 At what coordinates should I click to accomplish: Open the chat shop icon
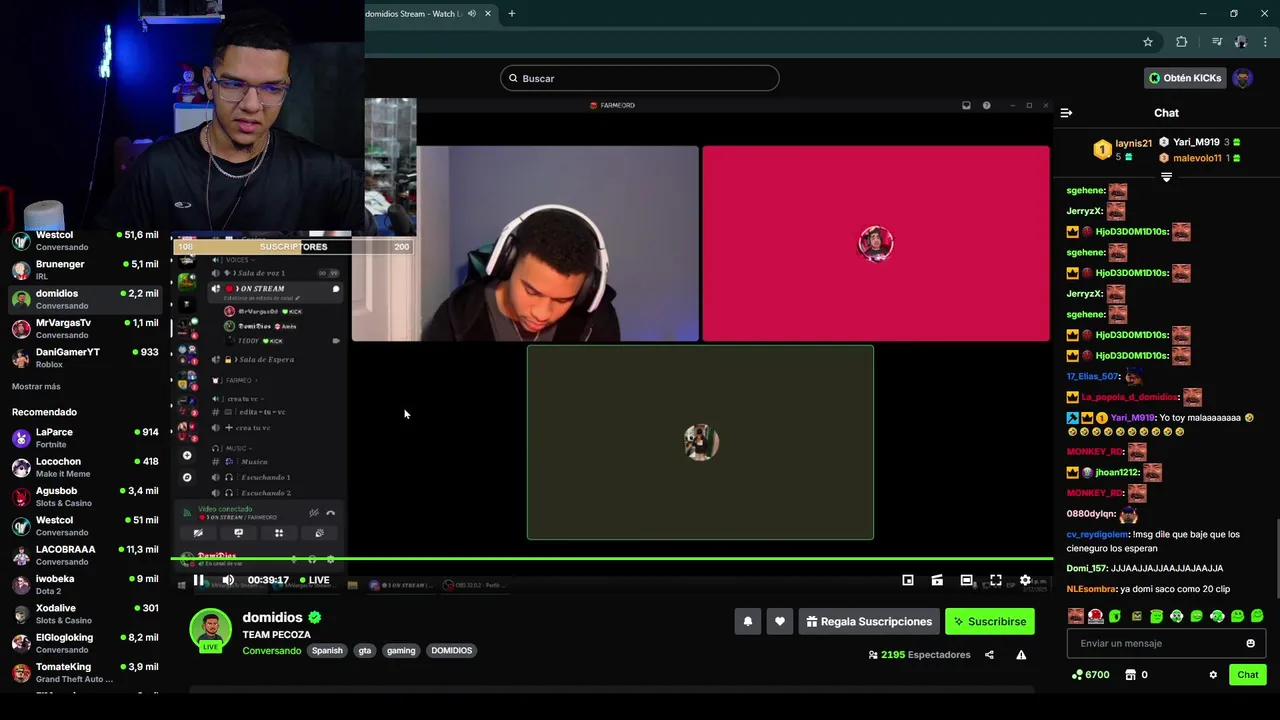click(1130, 675)
